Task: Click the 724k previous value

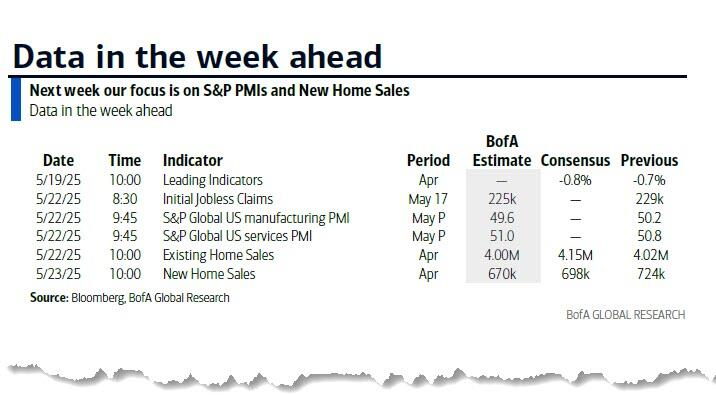Action: (651, 274)
